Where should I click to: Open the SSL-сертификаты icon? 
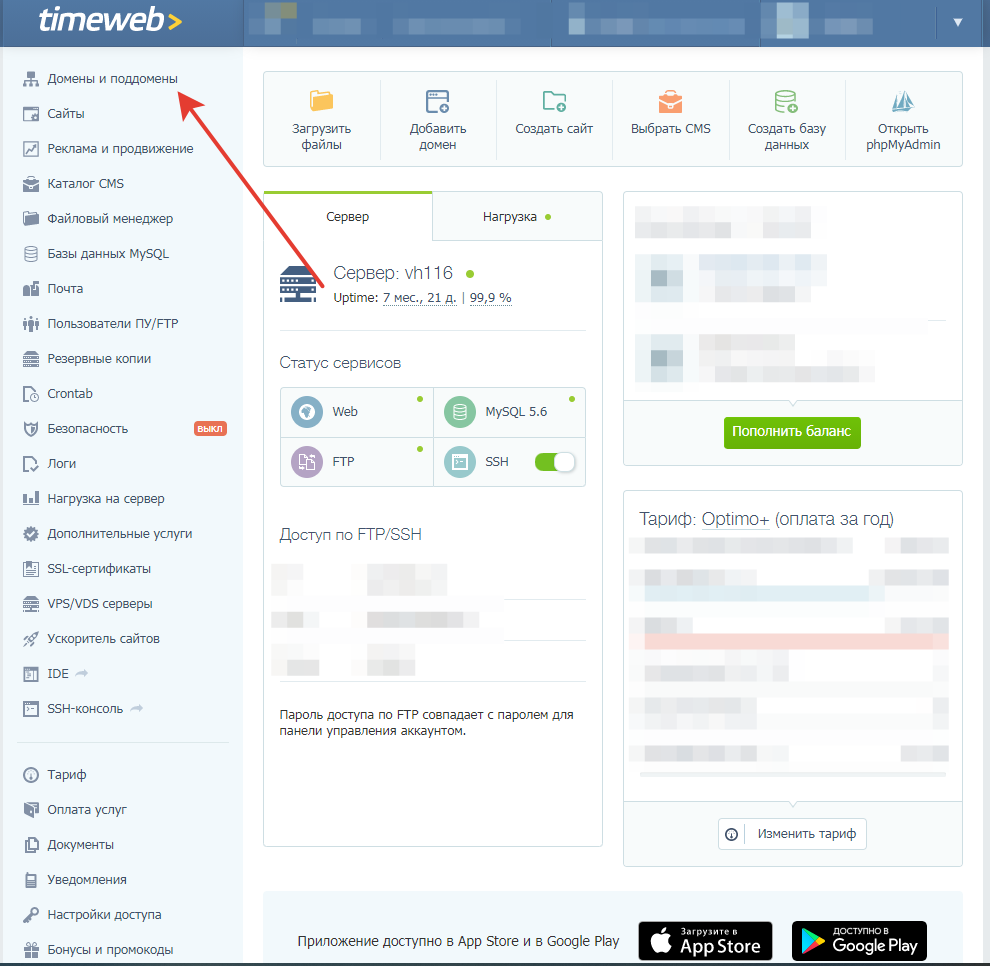point(30,569)
